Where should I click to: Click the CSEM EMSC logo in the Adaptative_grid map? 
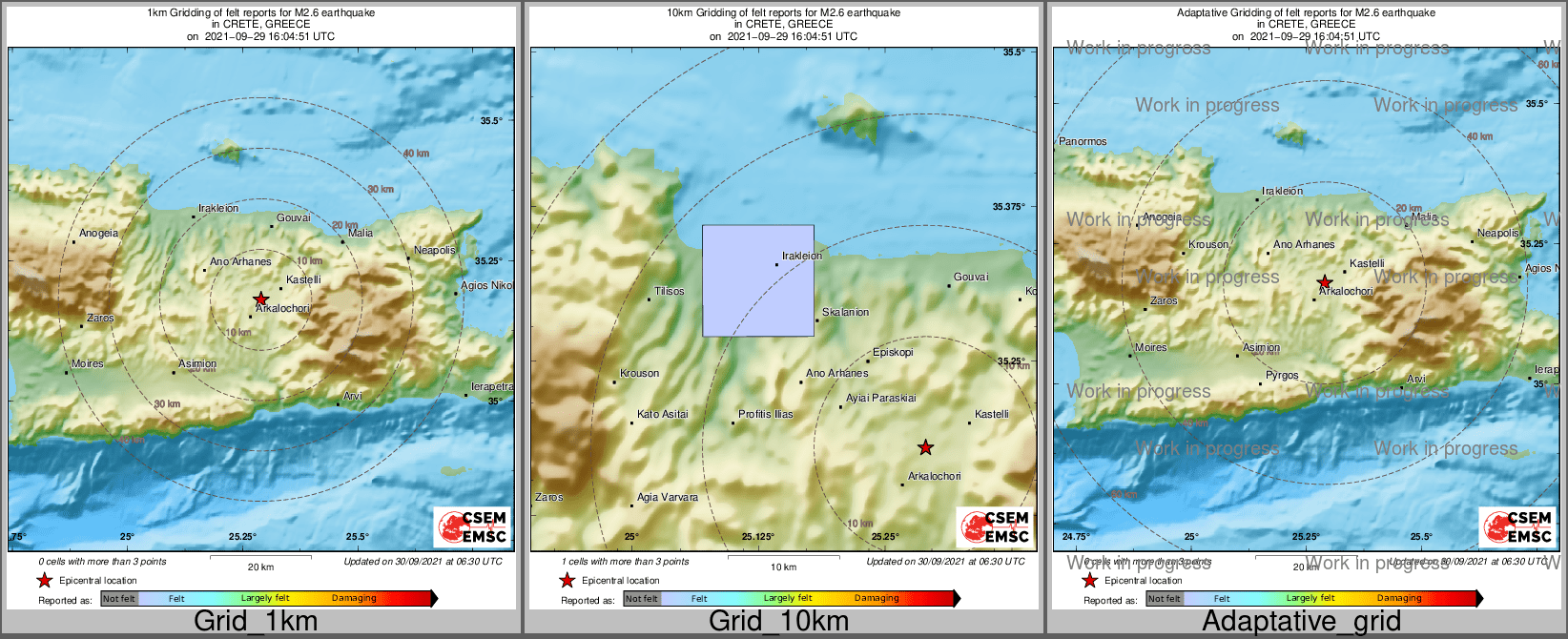coord(1518,527)
